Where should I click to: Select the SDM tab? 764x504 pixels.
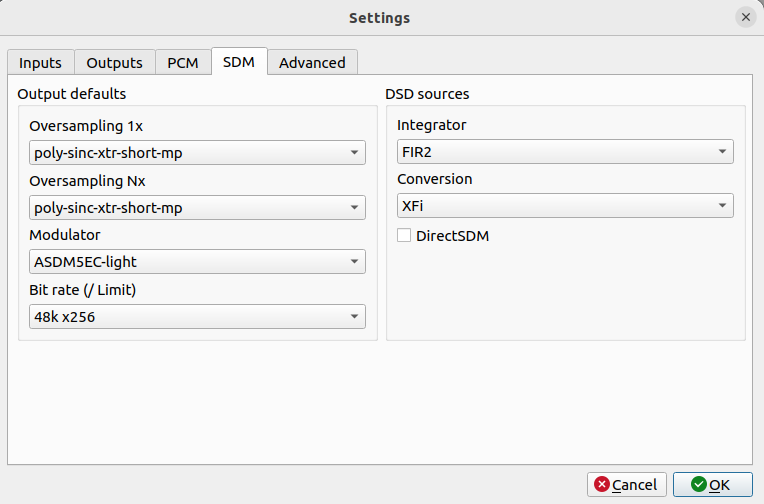[239, 62]
